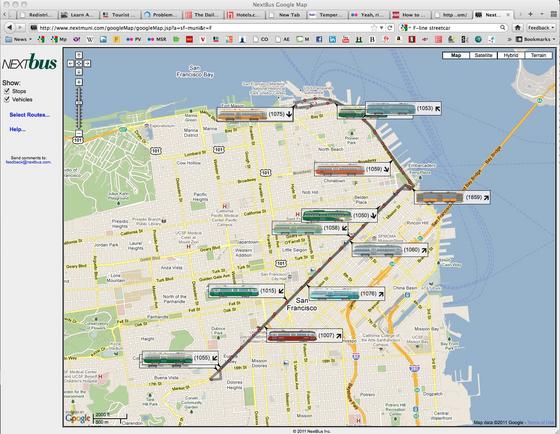
Task: Open the Facebook bookmark icon
Action: tap(319, 39)
